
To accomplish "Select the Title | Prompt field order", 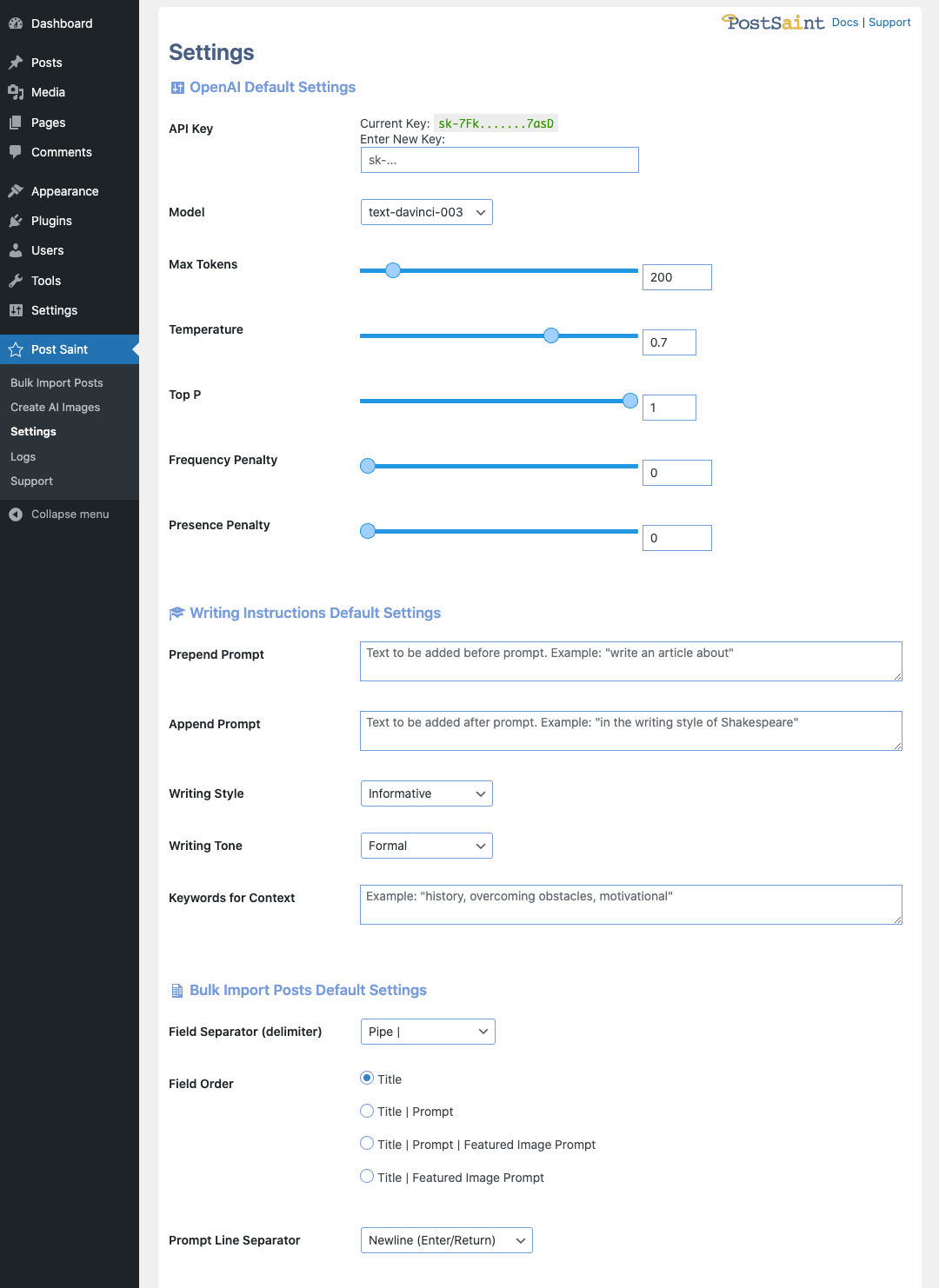I will click(367, 1111).
